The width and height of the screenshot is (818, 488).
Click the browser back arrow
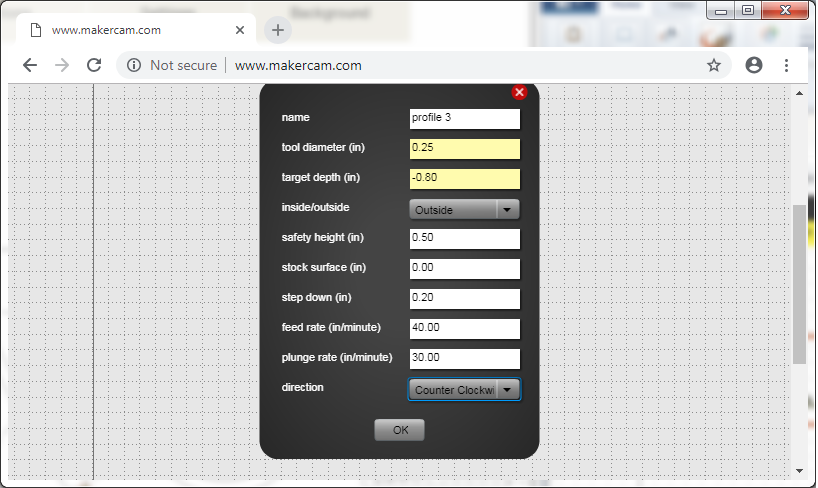click(x=30, y=65)
